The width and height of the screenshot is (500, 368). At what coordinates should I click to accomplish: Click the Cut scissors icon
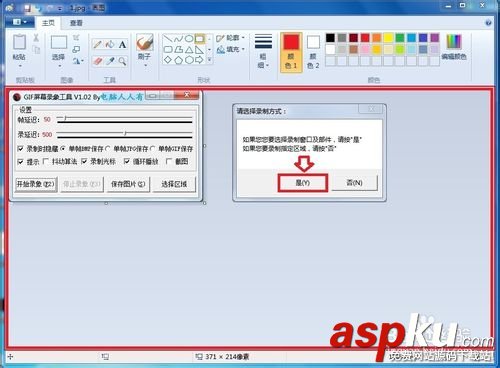click(36, 38)
